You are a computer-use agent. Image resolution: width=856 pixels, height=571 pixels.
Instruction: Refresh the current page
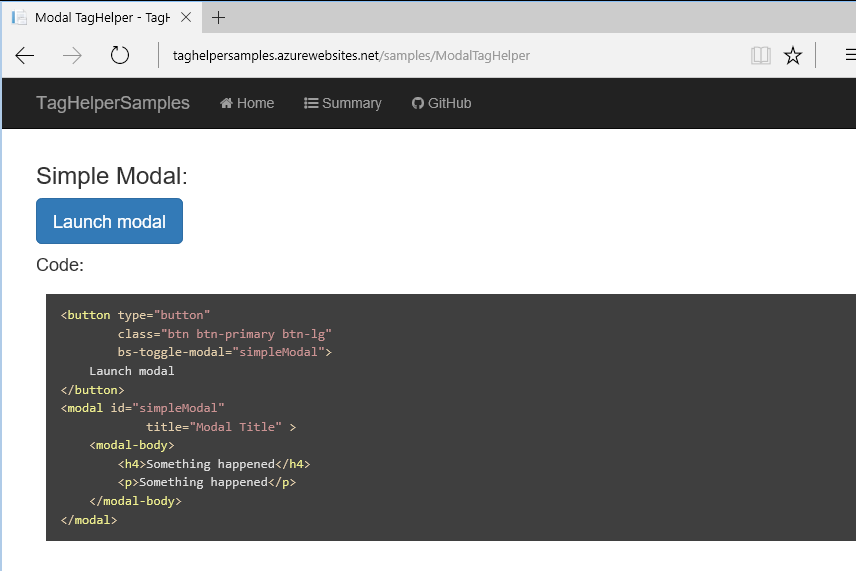pyautogui.click(x=120, y=56)
